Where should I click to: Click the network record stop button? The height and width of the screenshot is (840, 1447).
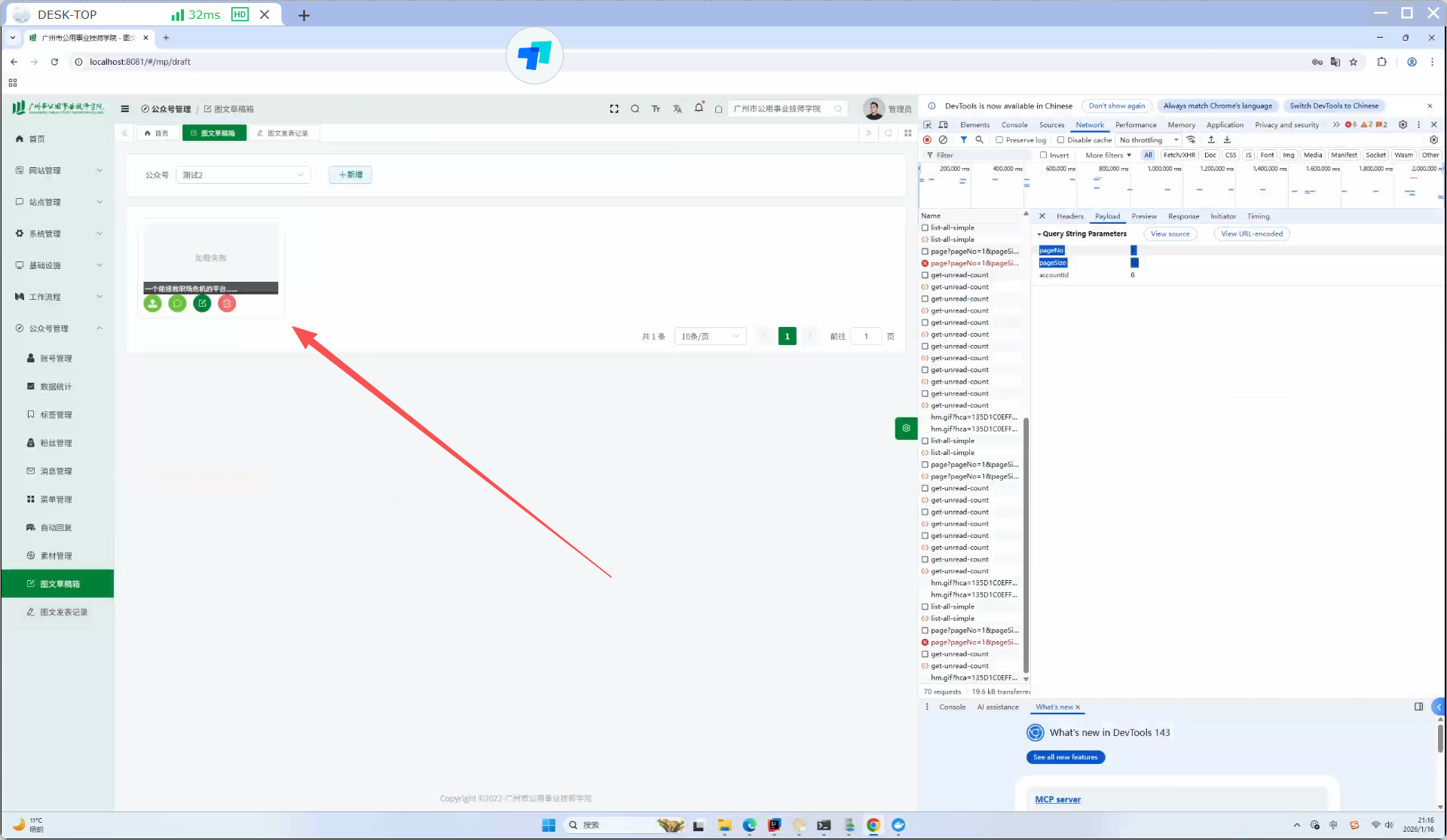(x=927, y=140)
